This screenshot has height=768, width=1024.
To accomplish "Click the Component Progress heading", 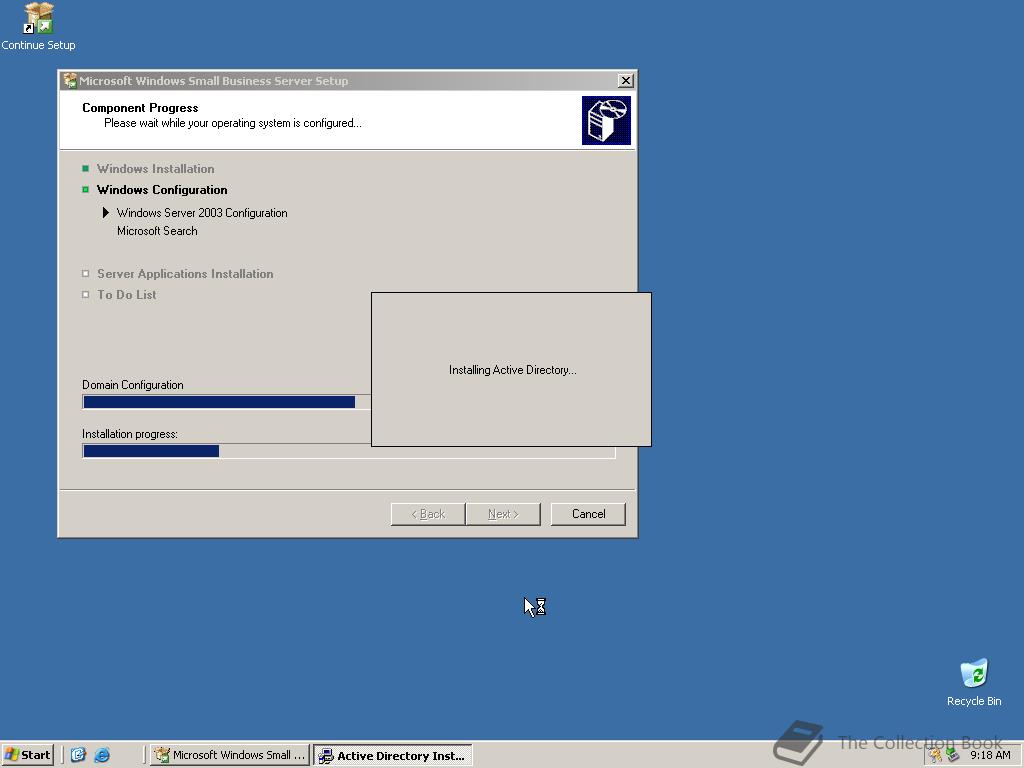I will point(140,108).
